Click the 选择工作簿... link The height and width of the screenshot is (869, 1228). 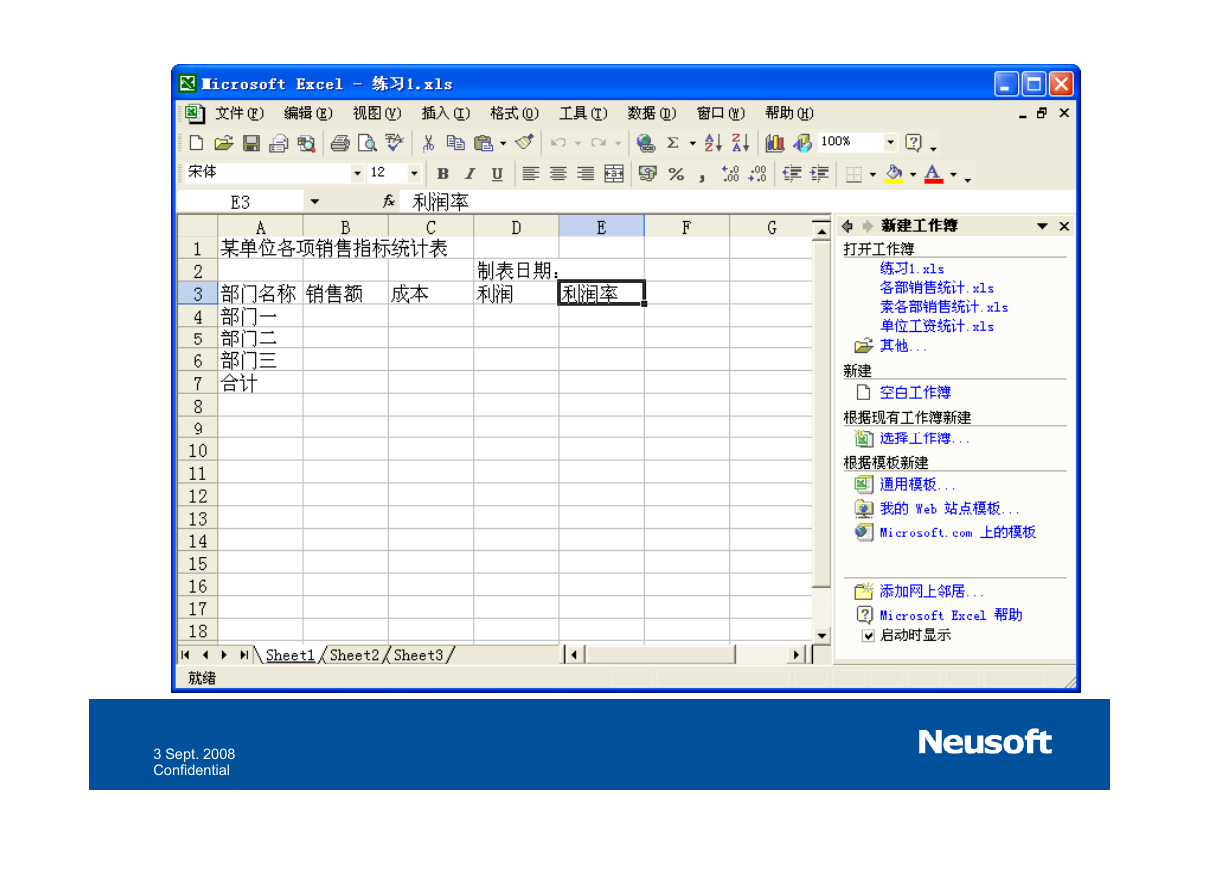pyautogui.click(x=924, y=438)
